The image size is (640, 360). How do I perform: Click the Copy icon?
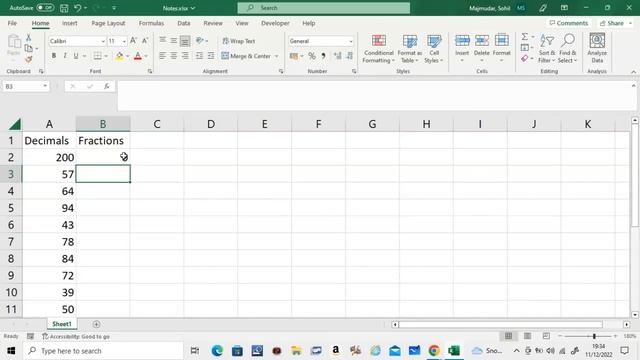coord(29,48)
